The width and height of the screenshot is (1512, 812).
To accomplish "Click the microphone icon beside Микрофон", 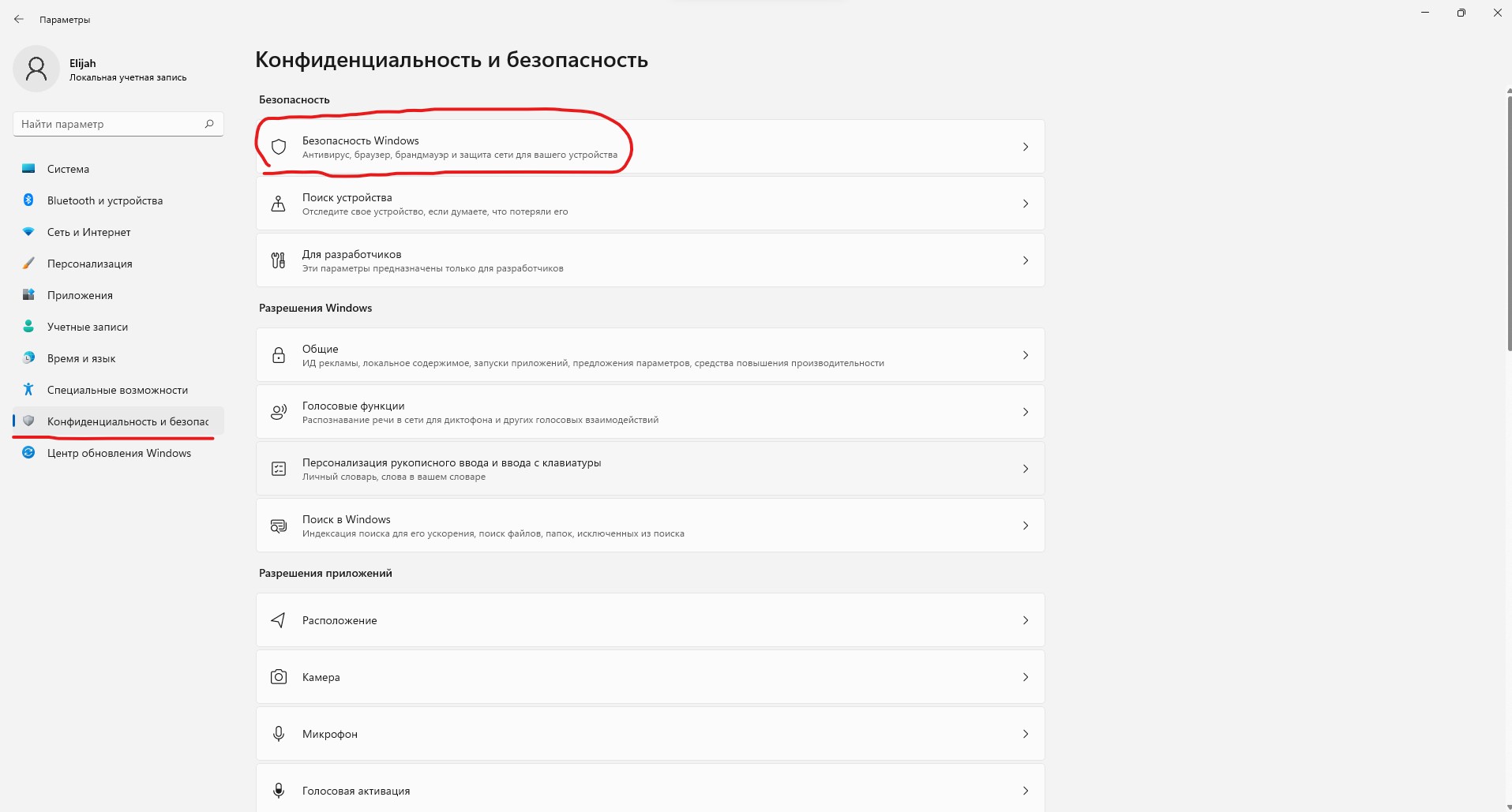I will point(278,734).
